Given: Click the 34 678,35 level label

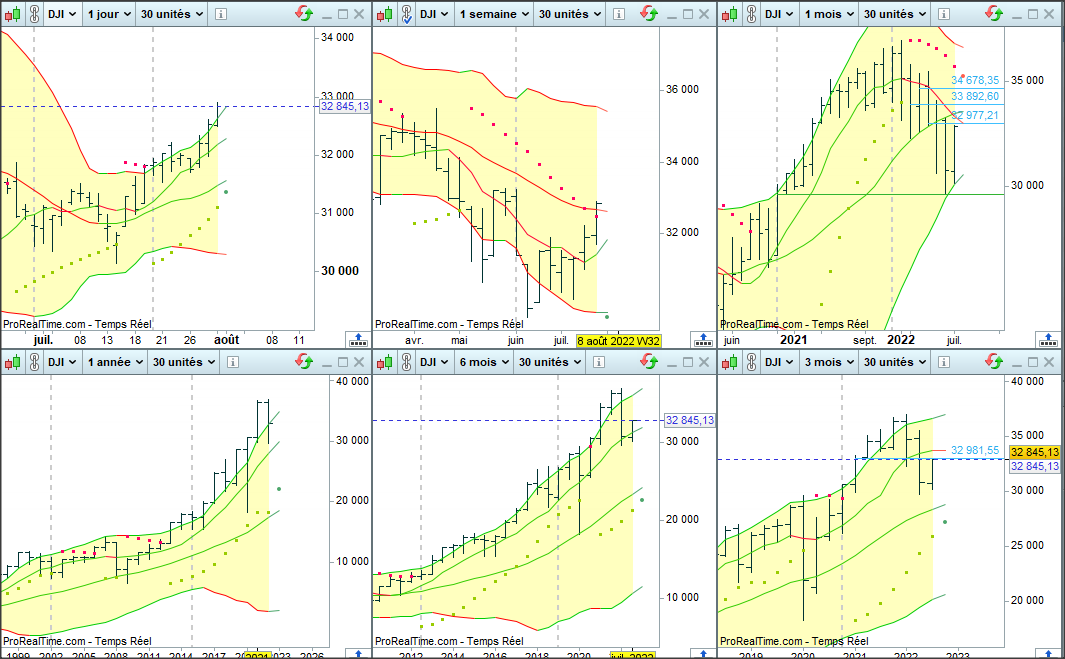Looking at the screenshot, I should pos(975,80).
